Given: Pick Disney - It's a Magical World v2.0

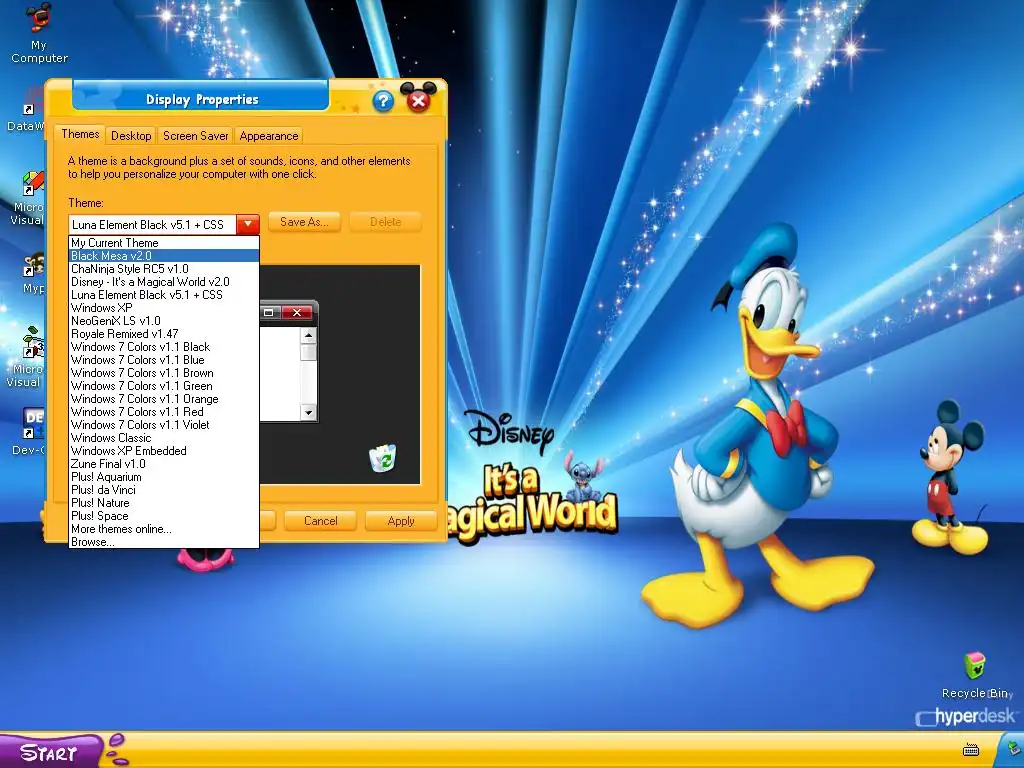Looking at the screenshot, I should tap(164, 282).
